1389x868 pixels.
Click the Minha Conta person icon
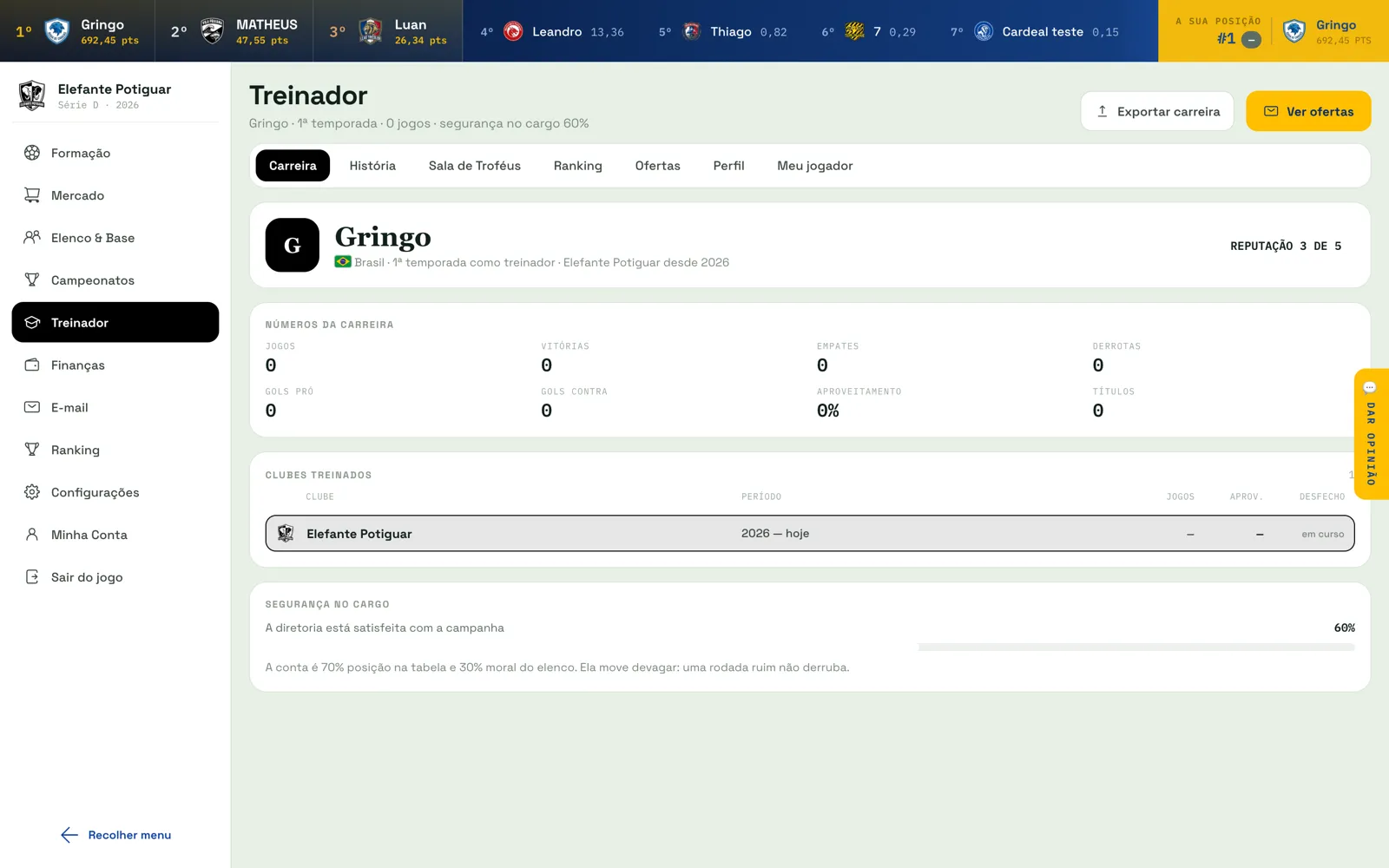(x=32, y=535)
